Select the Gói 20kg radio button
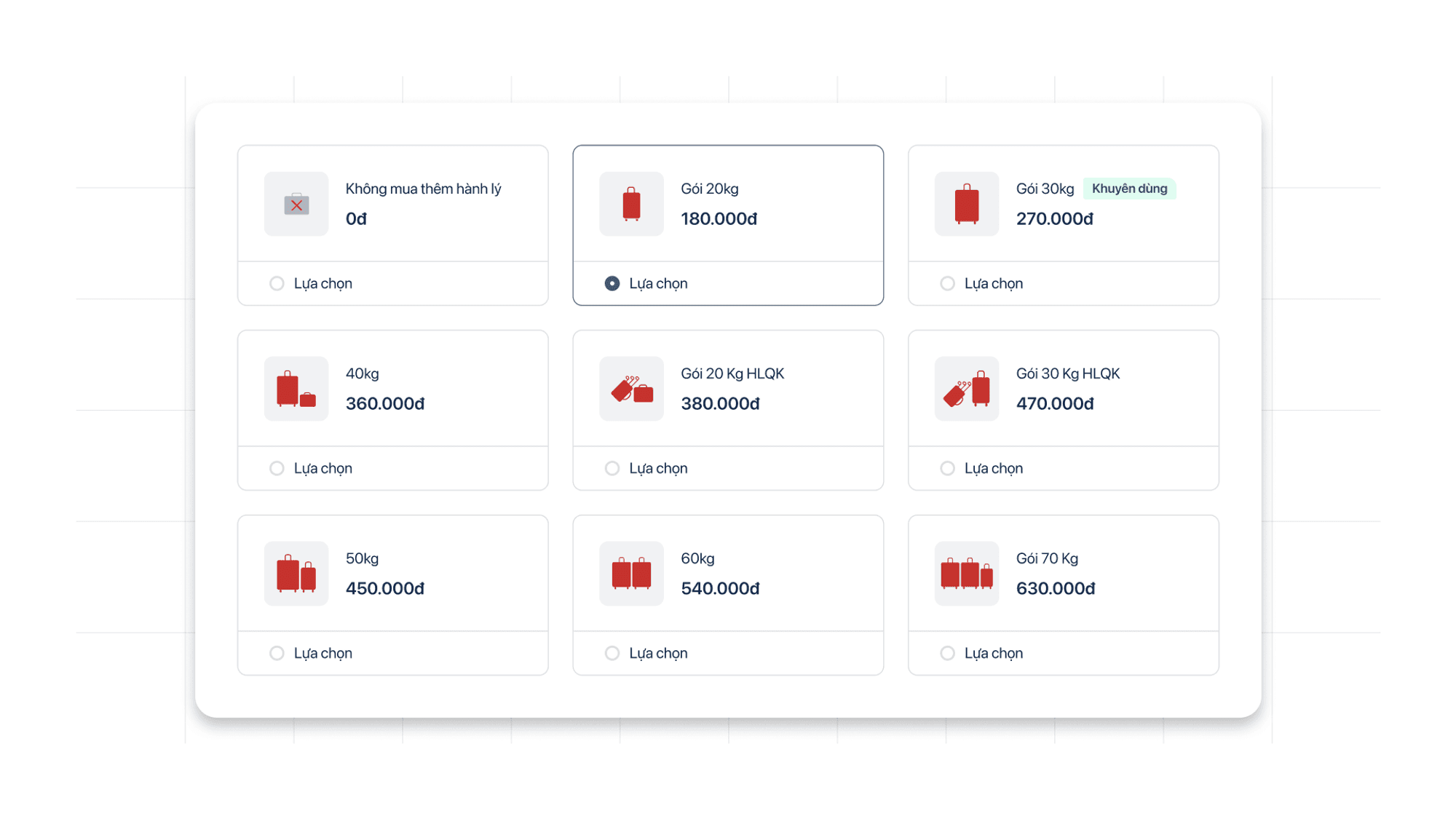Viewport: 1456px width, 819px height. [612, 283]
